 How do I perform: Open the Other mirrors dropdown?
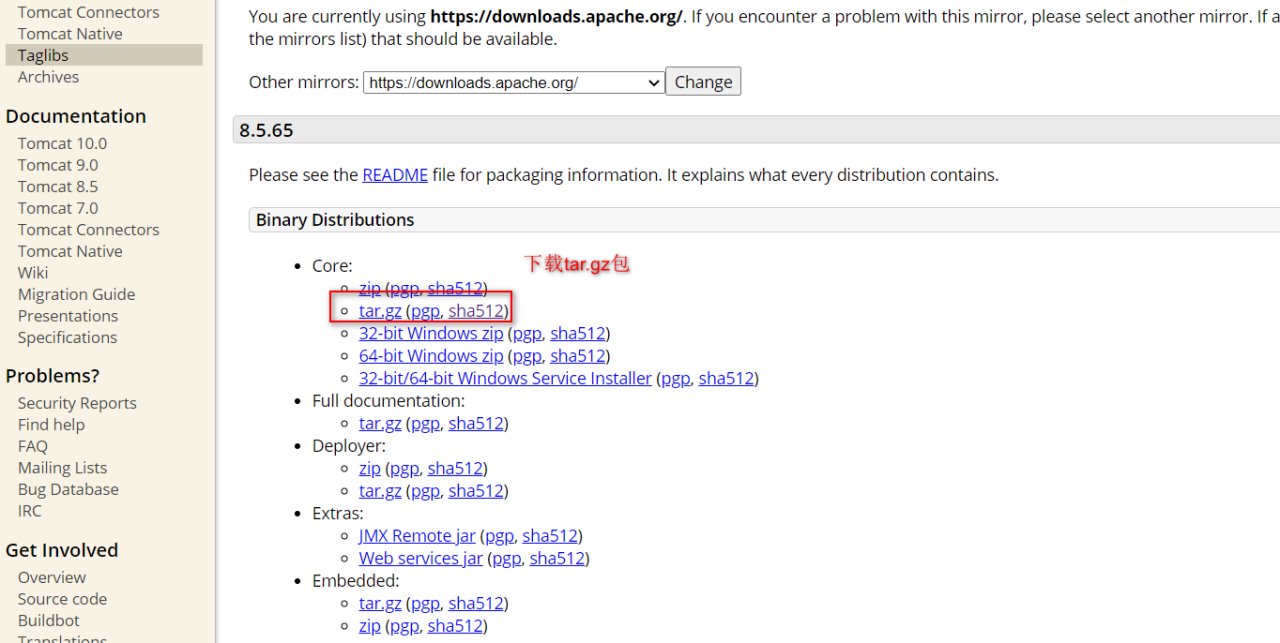pos(513,83)
